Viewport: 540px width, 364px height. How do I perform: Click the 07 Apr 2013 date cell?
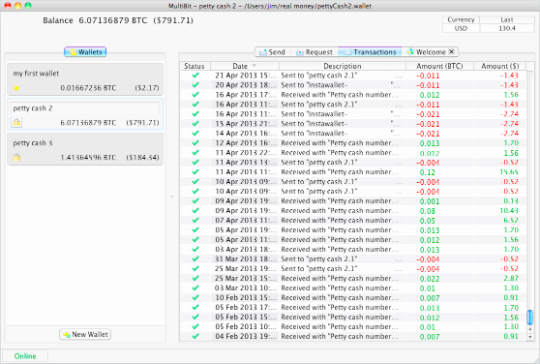tap(246, 220)
